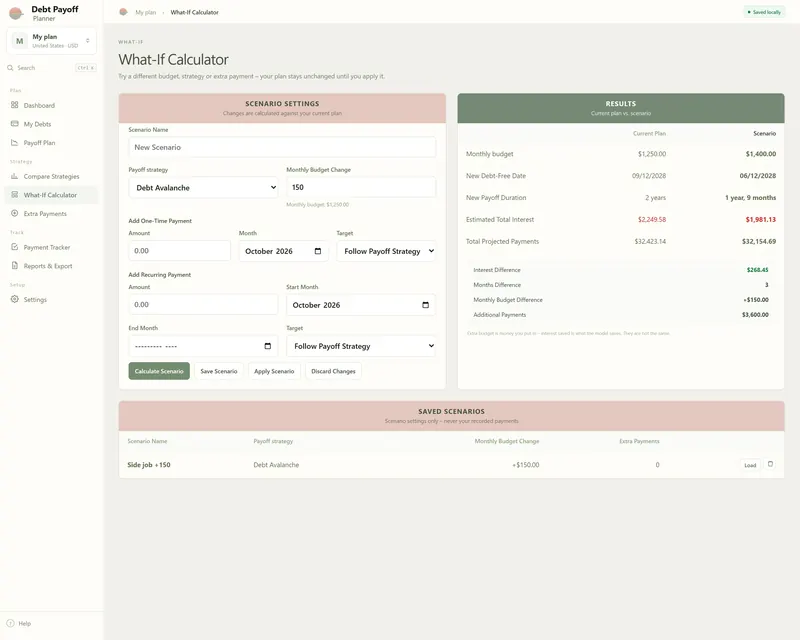Click the one-time payment Amount field
Image resolution: width=800 pixels, height=640 pixels.
179,251
